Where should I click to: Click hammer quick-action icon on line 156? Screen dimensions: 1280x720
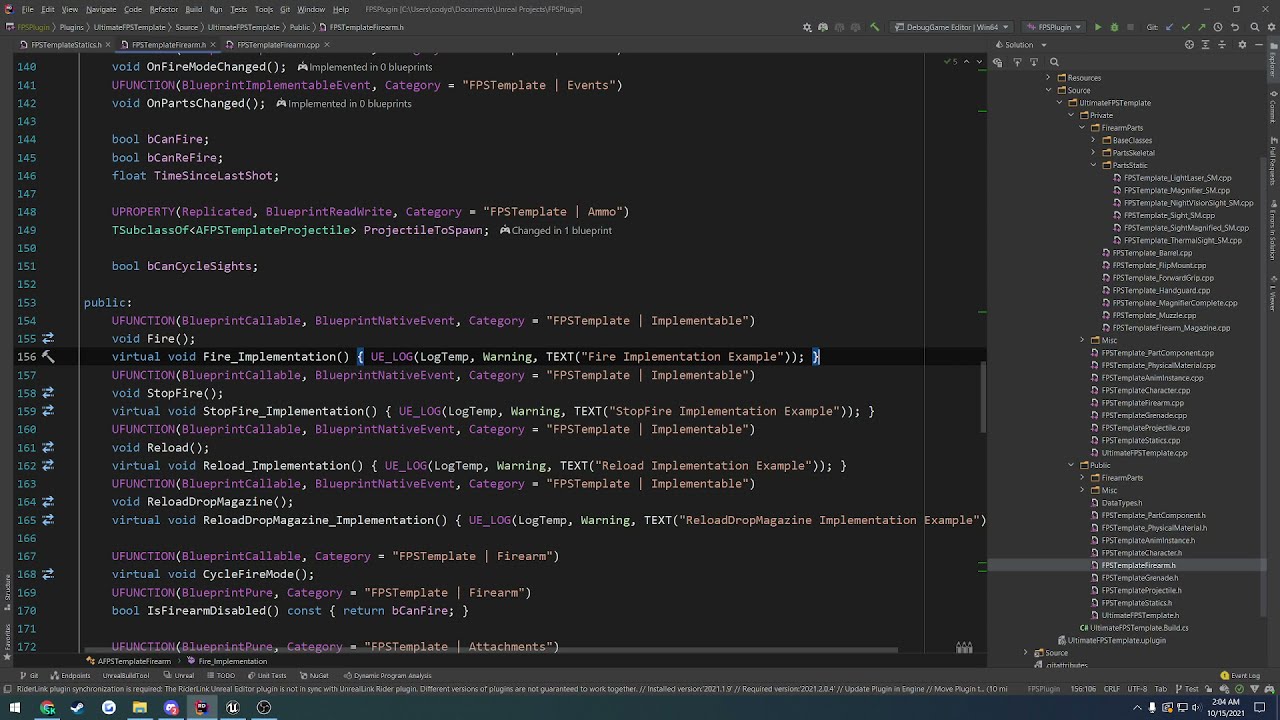[47, 357]
